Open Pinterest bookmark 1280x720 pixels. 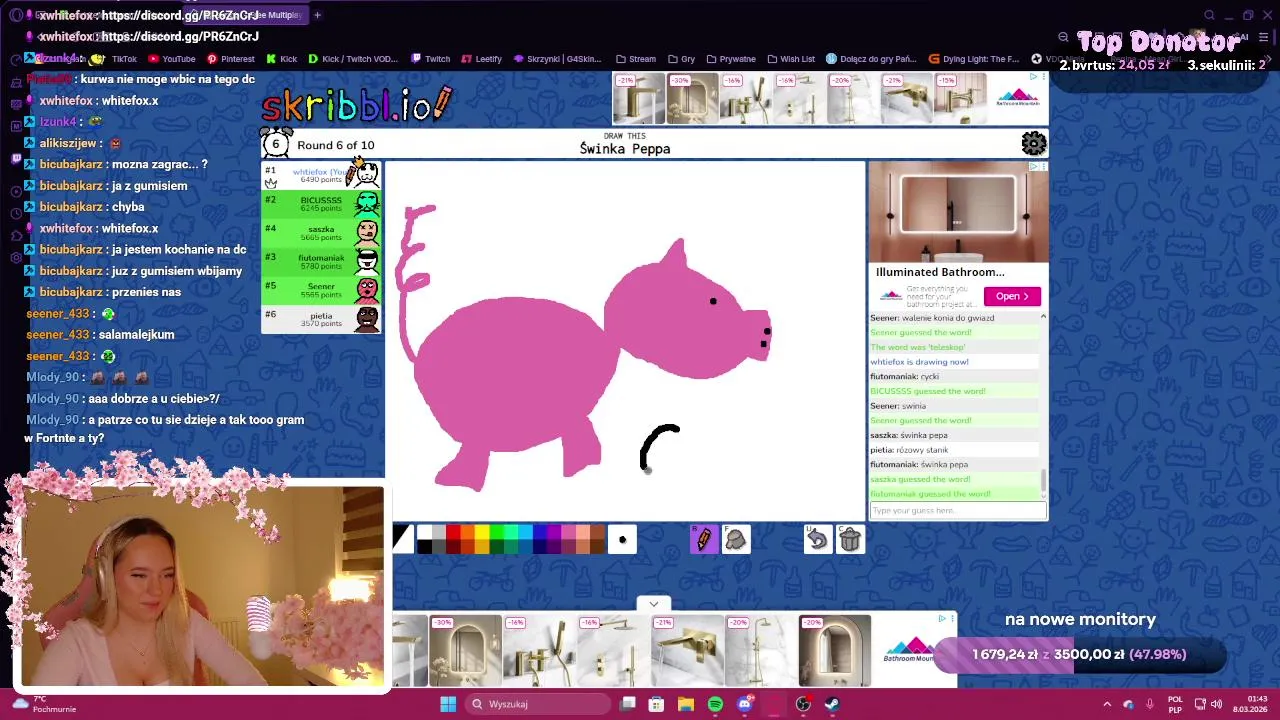point(230,59)
